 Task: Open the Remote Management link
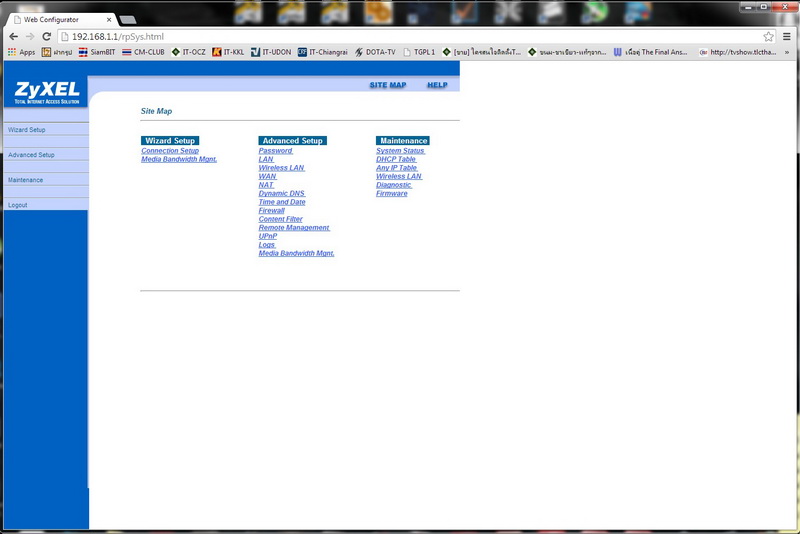click(x=294, y=227)
